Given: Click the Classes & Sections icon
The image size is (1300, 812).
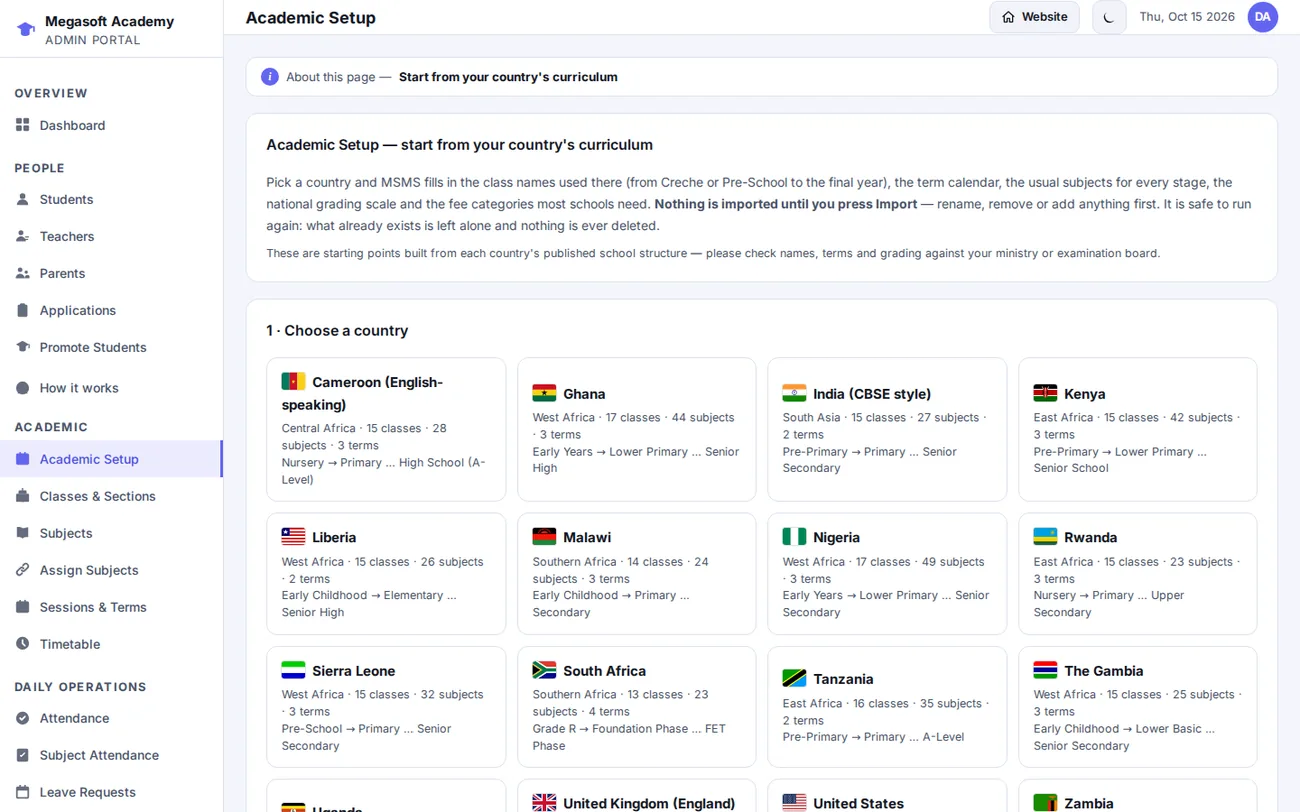Looking at the screenshot, I should [22, 496].
